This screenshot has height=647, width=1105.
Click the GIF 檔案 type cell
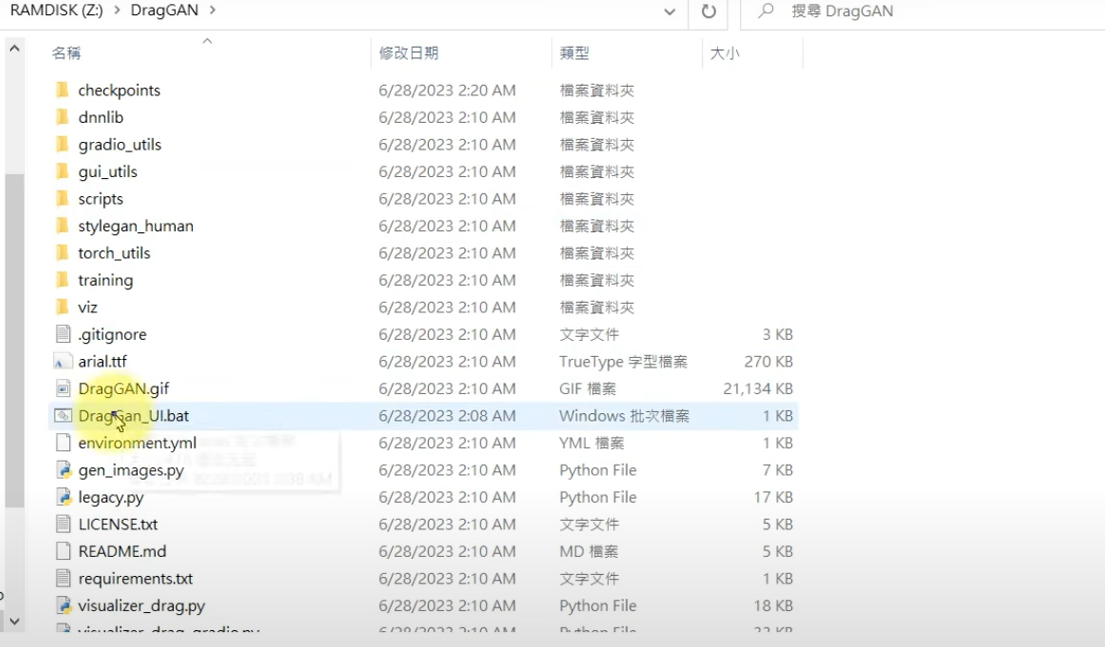[588, 388]
